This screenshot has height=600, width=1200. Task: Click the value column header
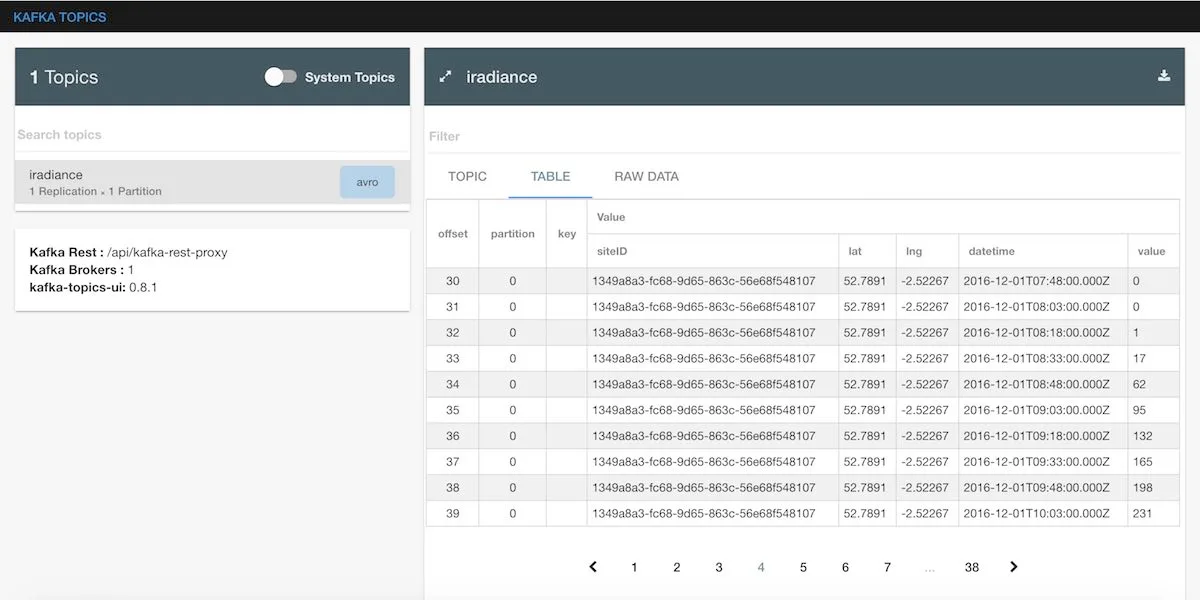pyautogui.click(x=1153, y=251)
